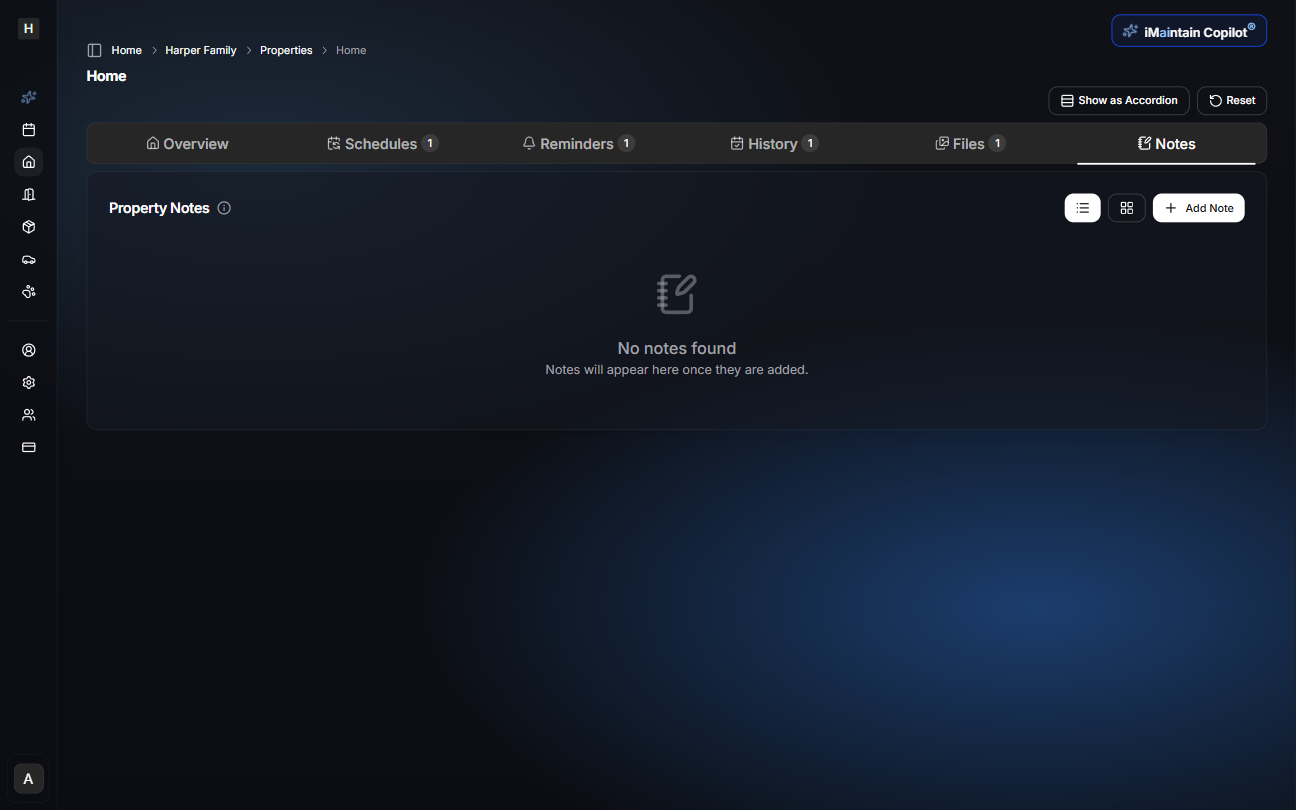Open the box-shaped assets icon in sidebar

coord(29,227)
